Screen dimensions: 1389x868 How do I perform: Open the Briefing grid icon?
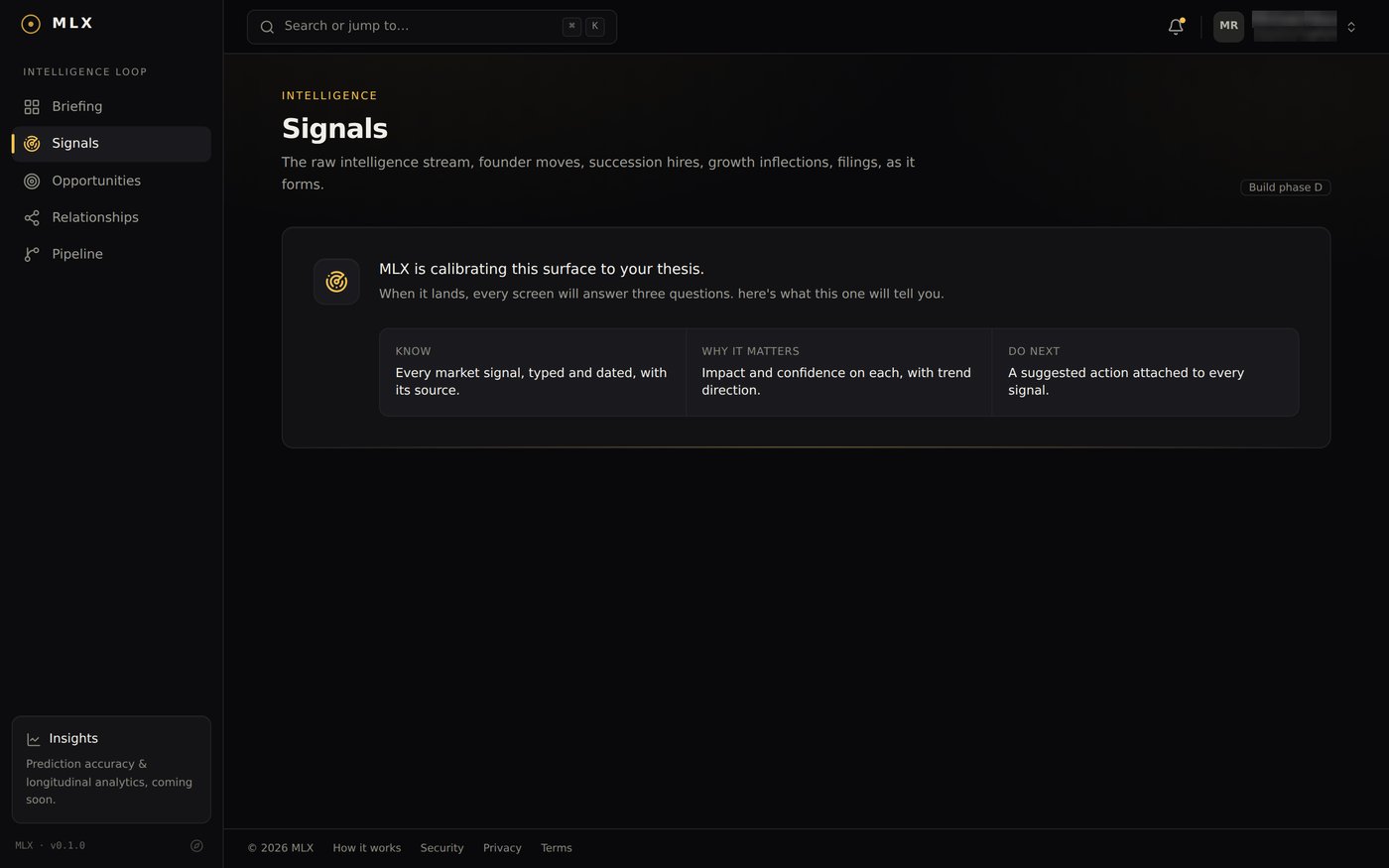[x=32, y=106]
